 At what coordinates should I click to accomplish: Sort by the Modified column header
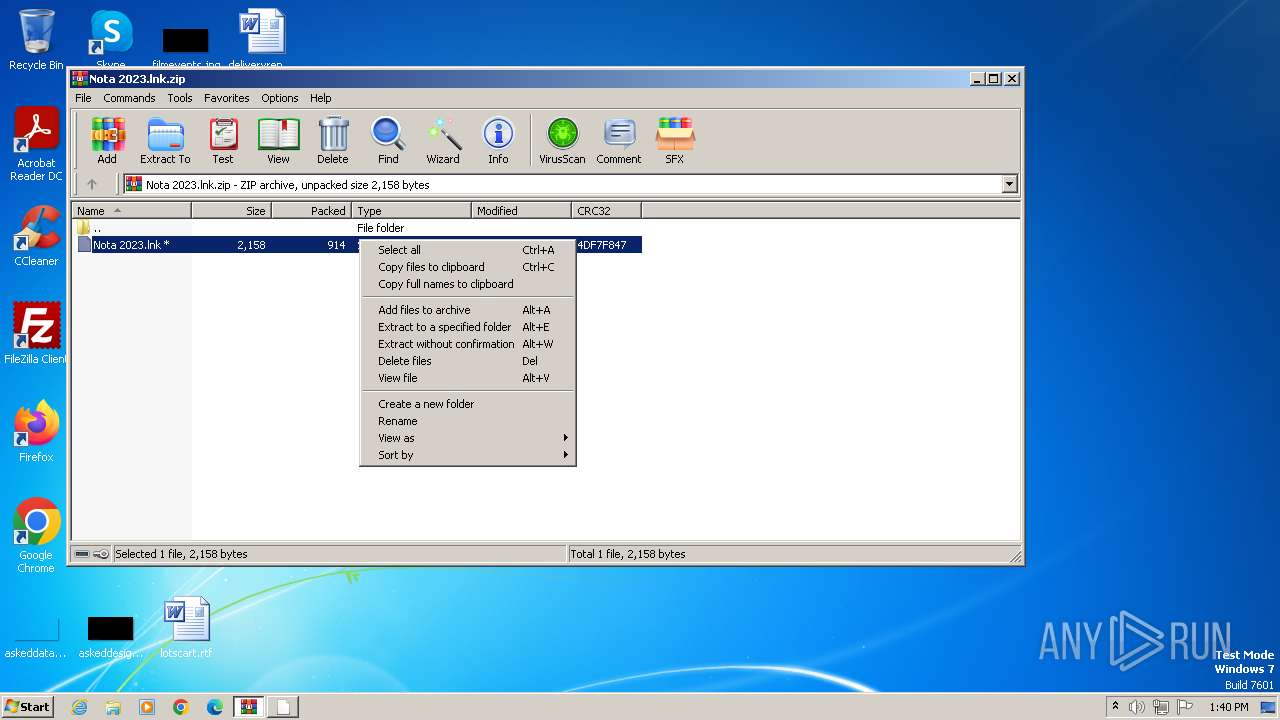coord(521,211)
